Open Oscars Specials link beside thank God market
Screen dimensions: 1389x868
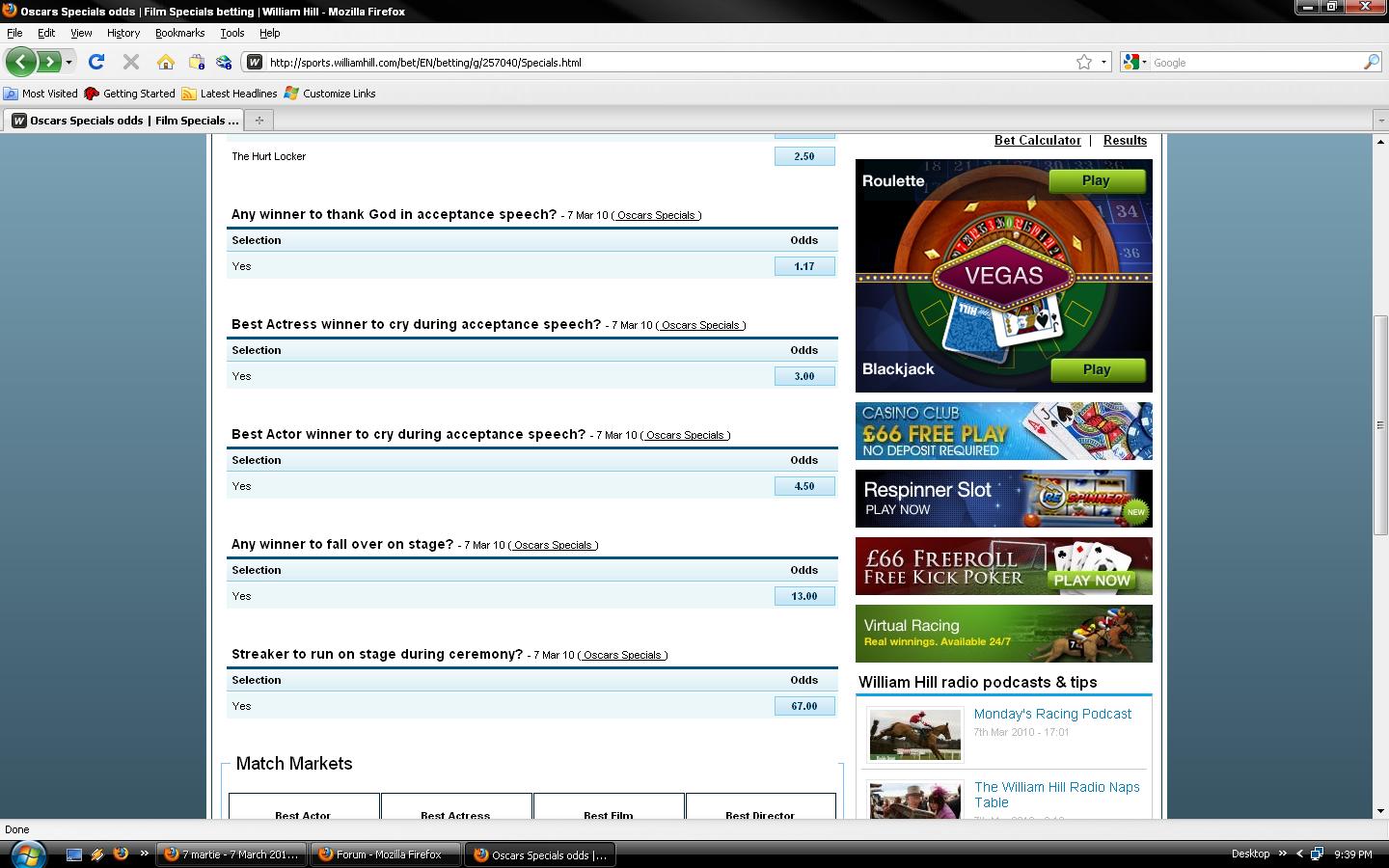(656, 215)
